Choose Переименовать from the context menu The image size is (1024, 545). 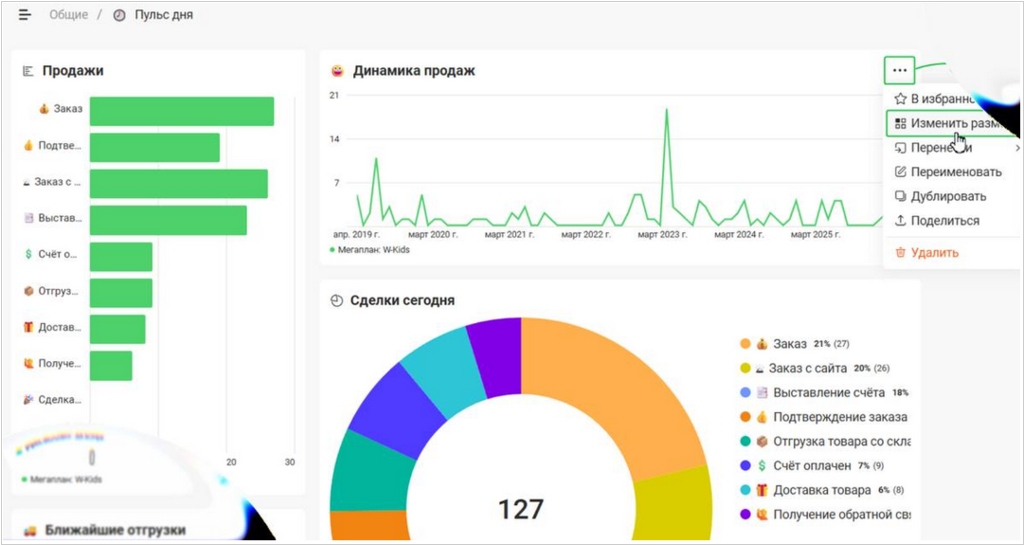(x=955, y=172)
